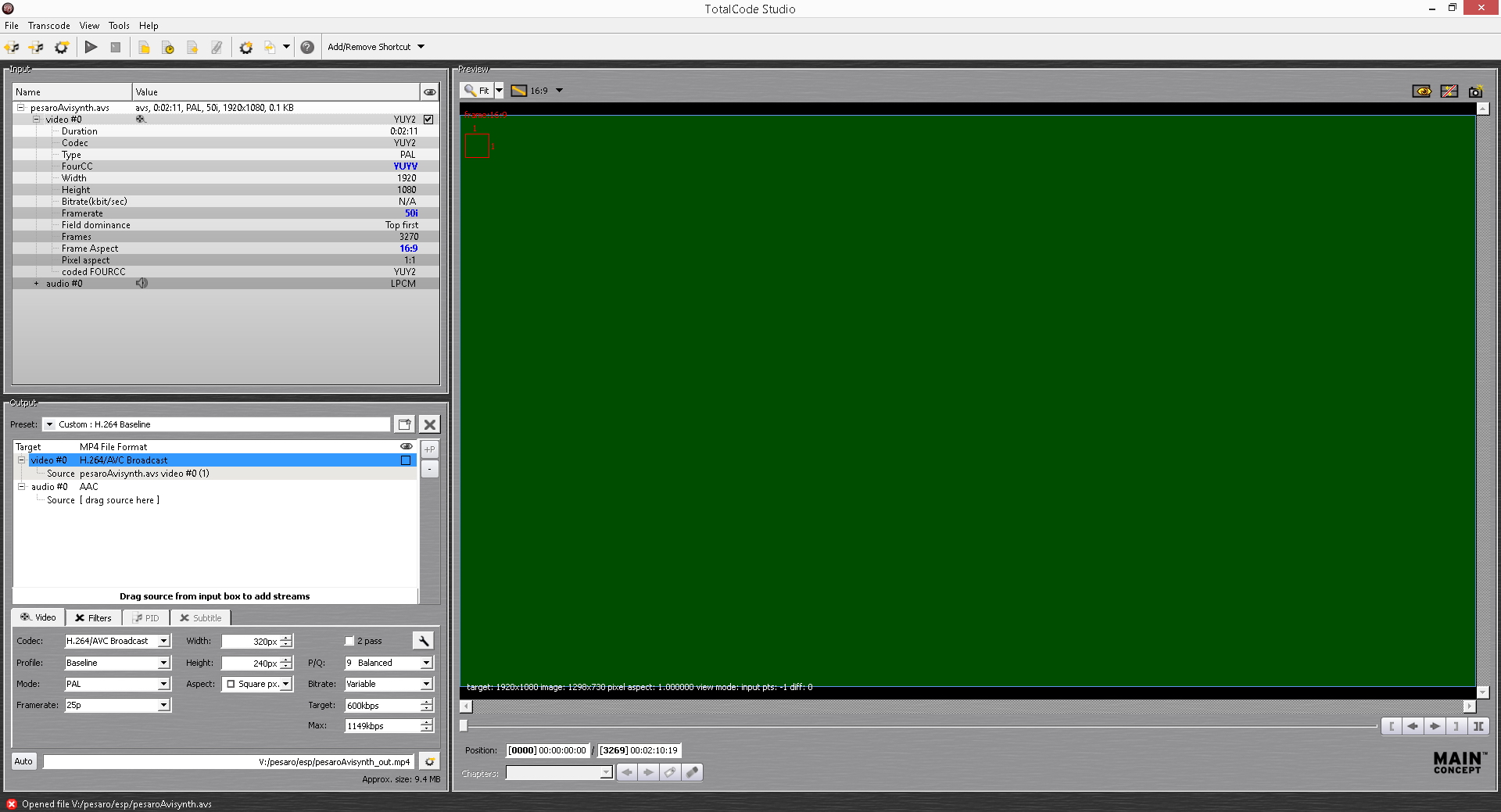Expand the input audio #0 tree node
The image size is (1501, 812).
tap(36, 284)
